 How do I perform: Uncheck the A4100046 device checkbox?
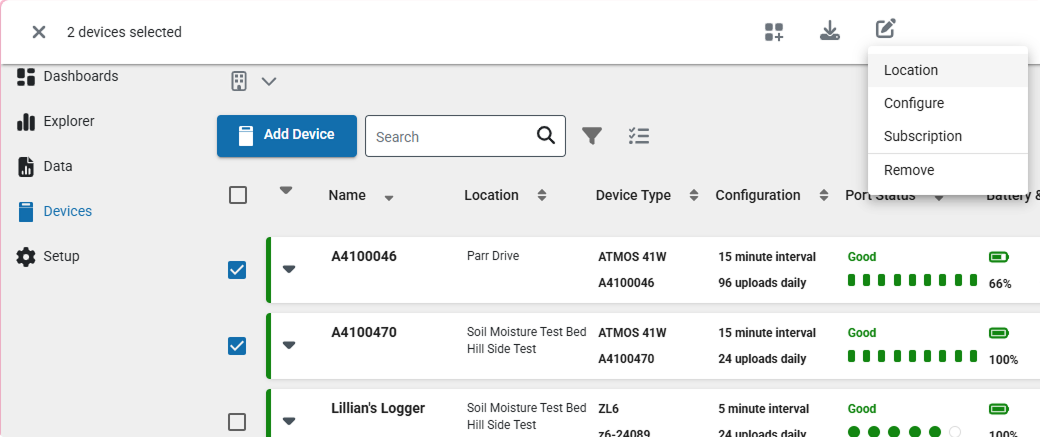pyautogui.click(x=237, y=270)
